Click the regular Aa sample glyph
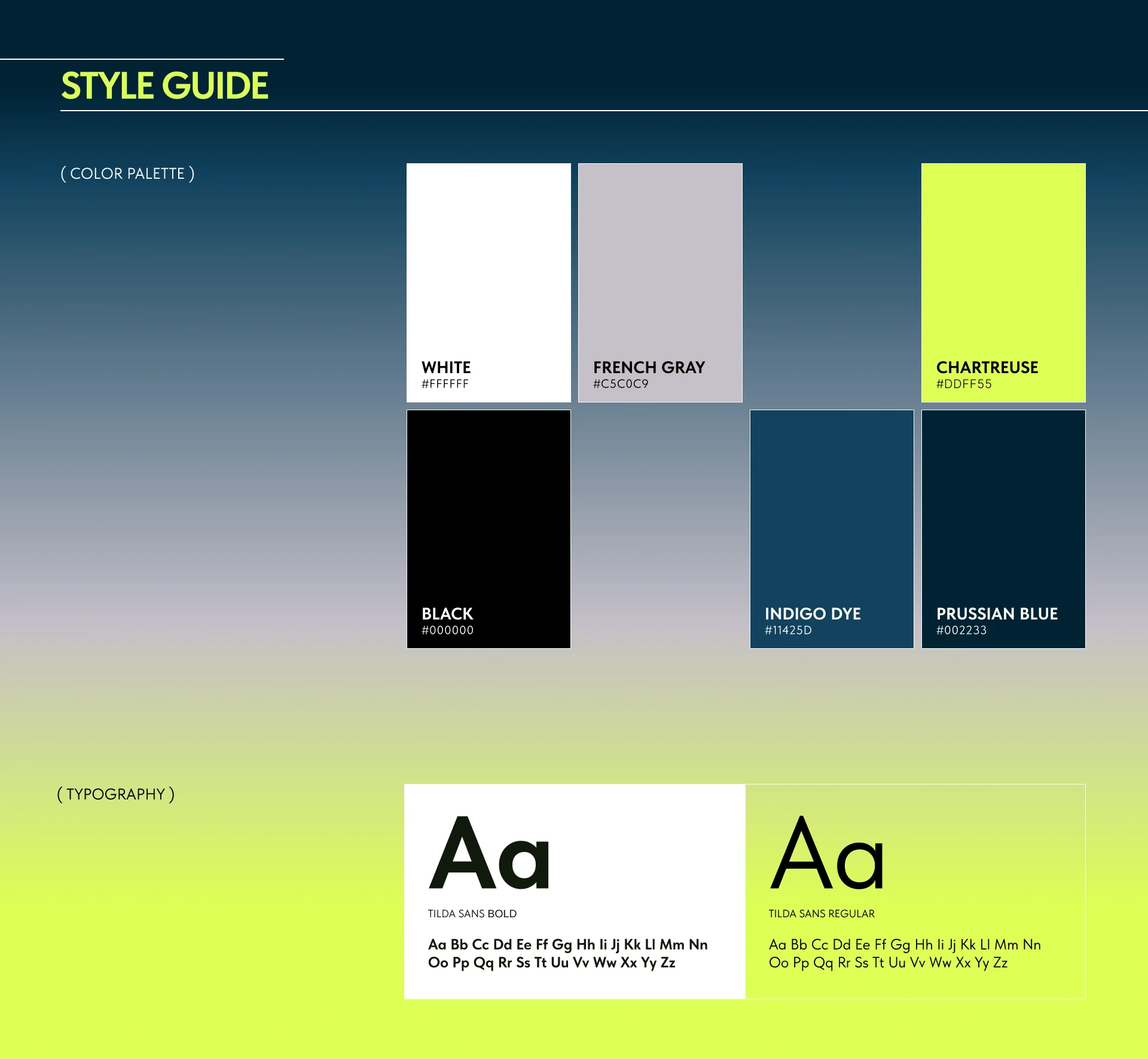The height and width of the screenshot is (1059, 1148). [x=827, y=853]
